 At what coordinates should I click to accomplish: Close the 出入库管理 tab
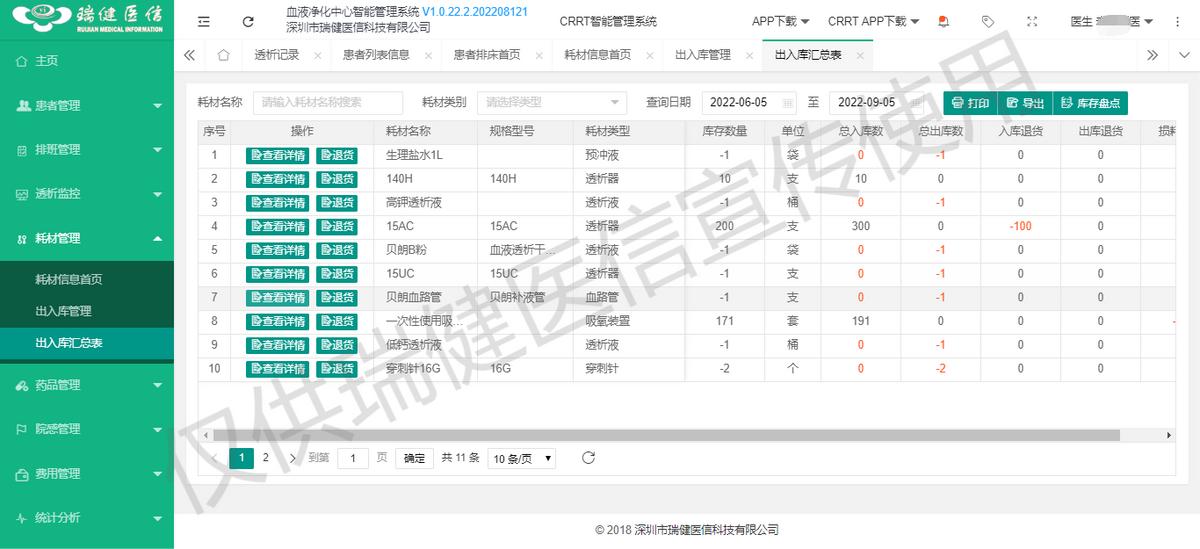pos(749,56)
